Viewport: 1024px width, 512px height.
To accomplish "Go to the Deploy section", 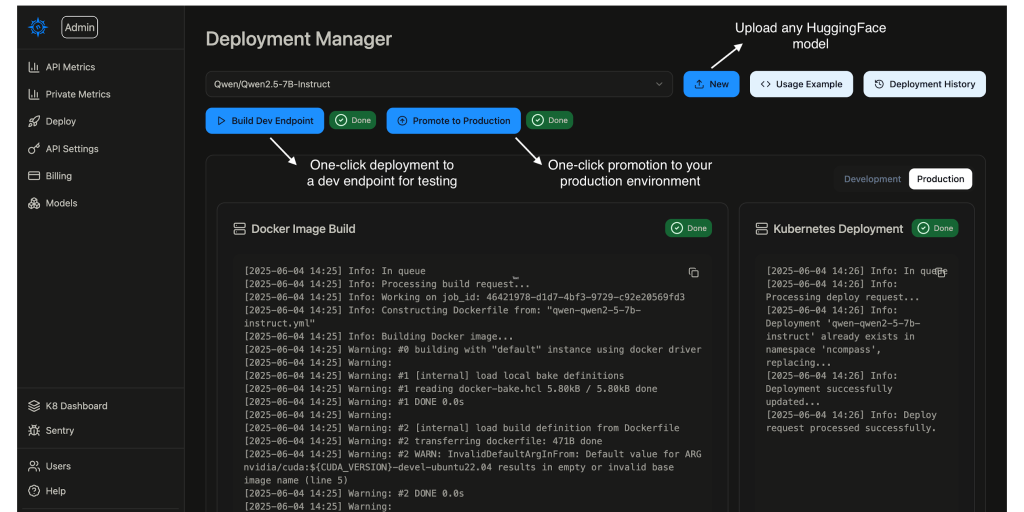I will tap(60, 121).
